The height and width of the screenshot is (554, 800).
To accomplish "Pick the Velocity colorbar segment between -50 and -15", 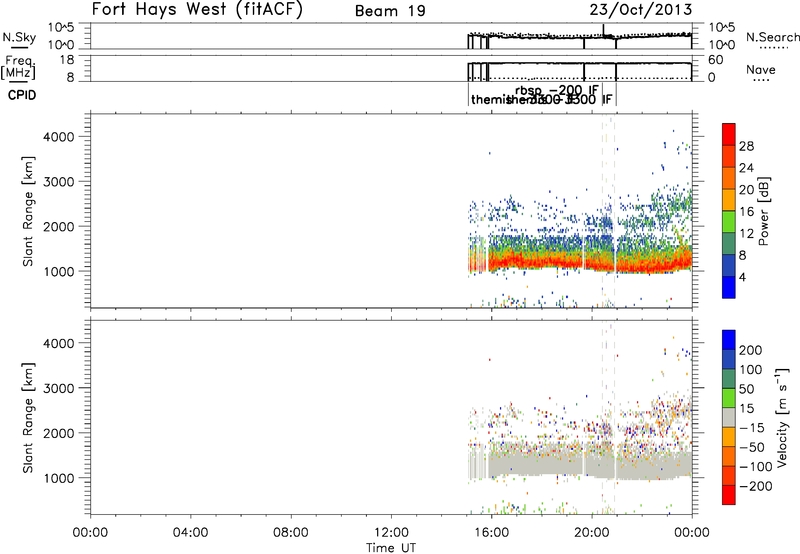I will (x=729, y=437).
